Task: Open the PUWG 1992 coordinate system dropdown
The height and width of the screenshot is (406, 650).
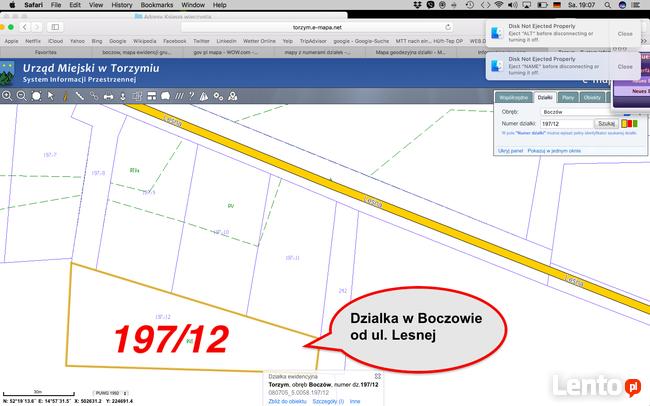Action: coord(111,391)
